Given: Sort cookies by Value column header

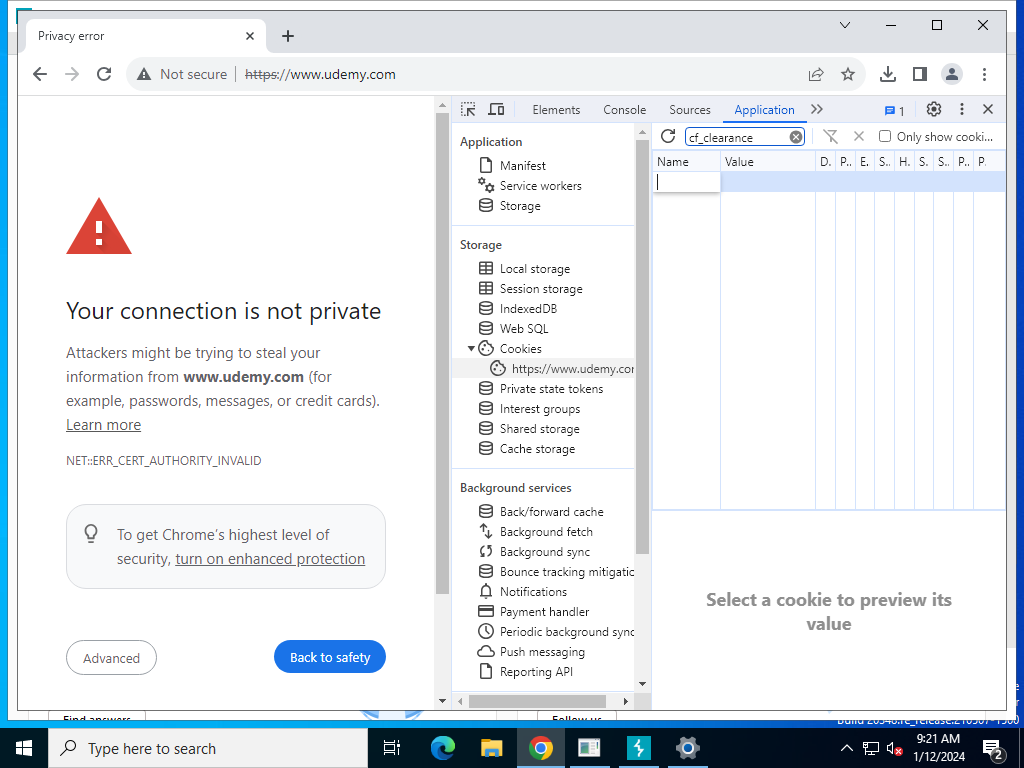Looking at the screenshot, I should pos(767,161).
